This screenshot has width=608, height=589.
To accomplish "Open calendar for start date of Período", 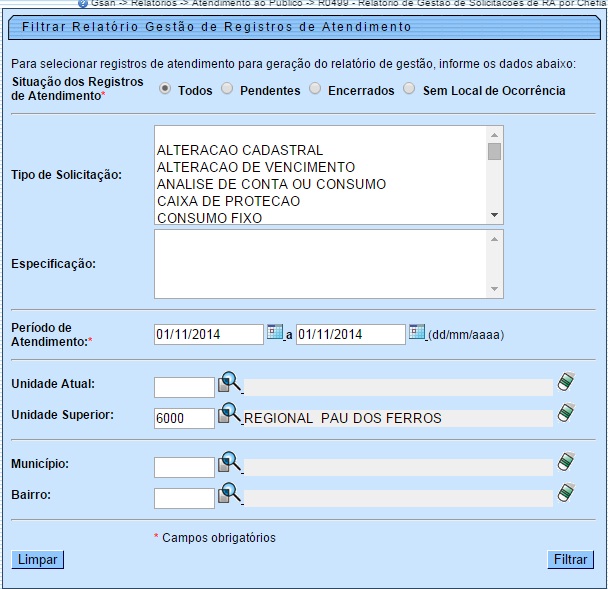I will [x=275, y=332].
